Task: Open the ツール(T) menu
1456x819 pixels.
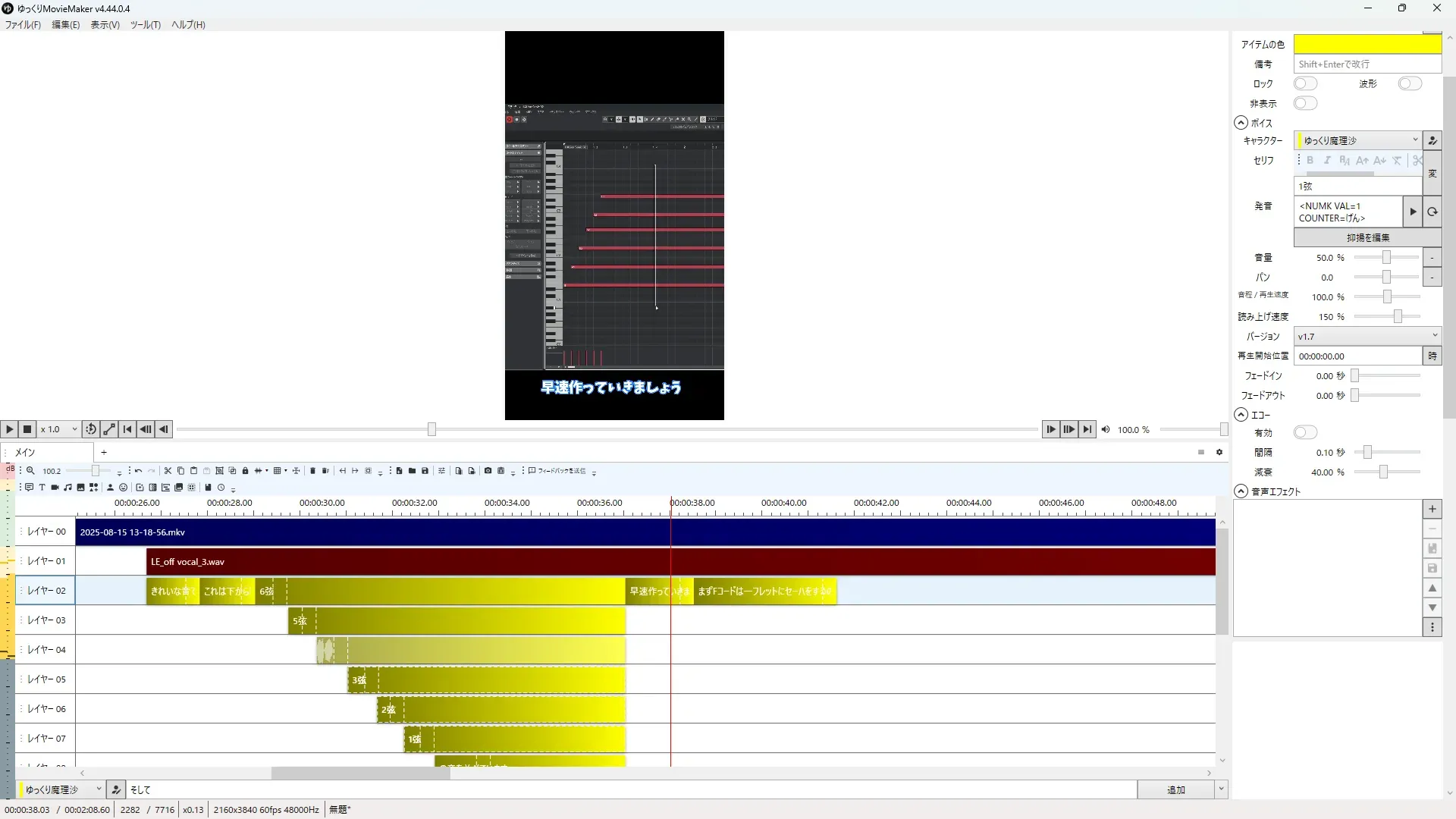Action: coord(145,24)
